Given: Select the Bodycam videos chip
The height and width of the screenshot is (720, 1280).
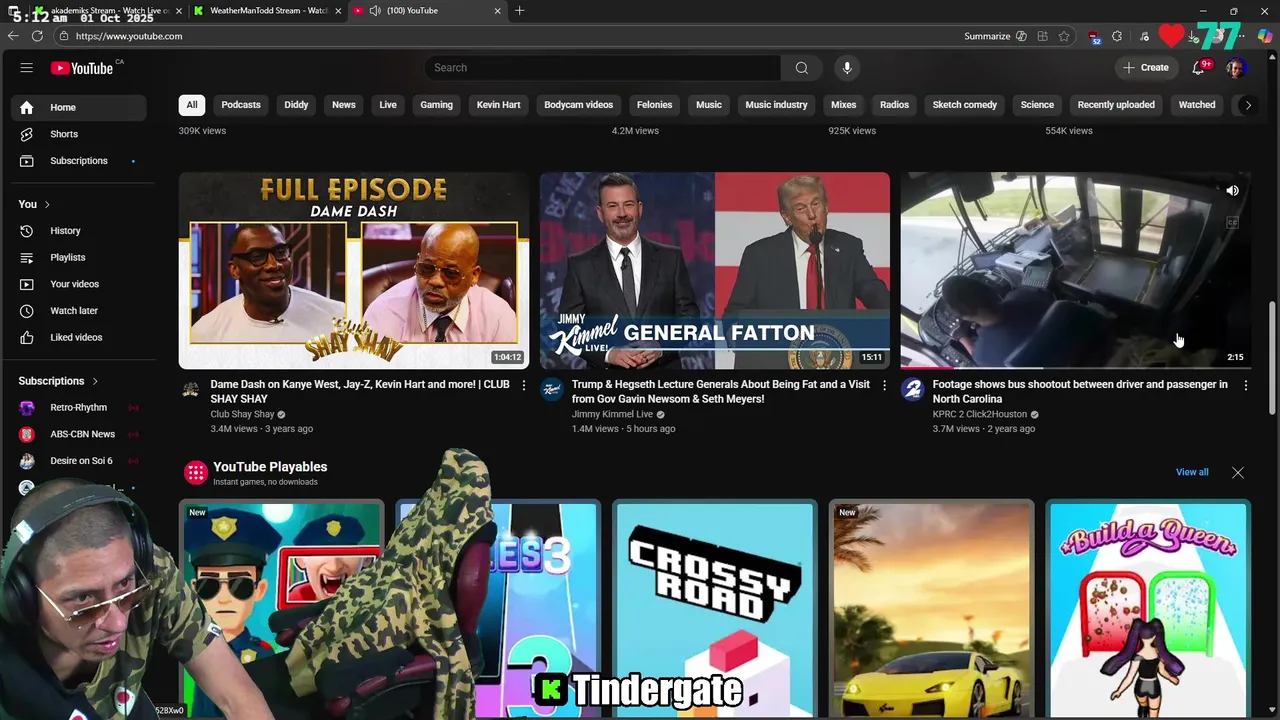Looking at the screenshot, I should (x=578, y=105).
